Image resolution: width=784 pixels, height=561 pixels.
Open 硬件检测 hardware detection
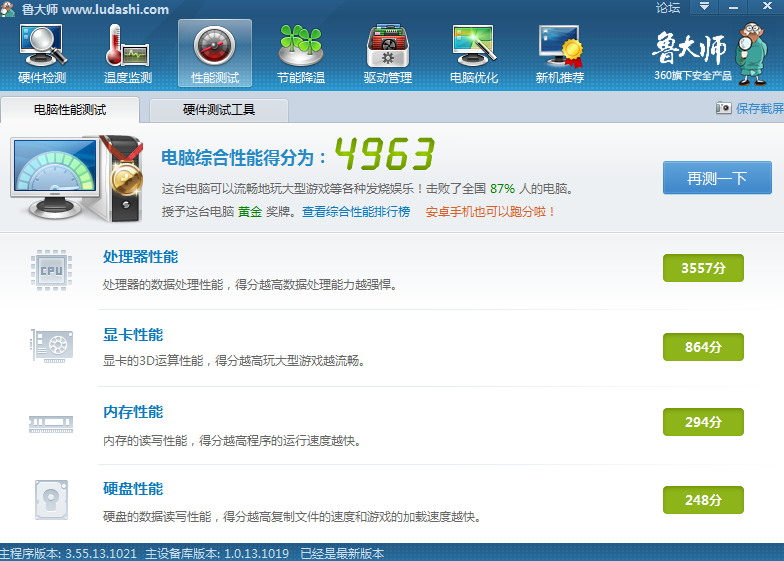pyautogui.click(x=42, y=54)
